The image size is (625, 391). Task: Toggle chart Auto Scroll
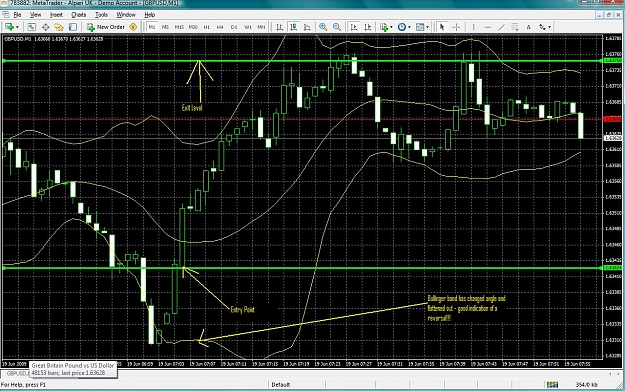coord(354,27)
